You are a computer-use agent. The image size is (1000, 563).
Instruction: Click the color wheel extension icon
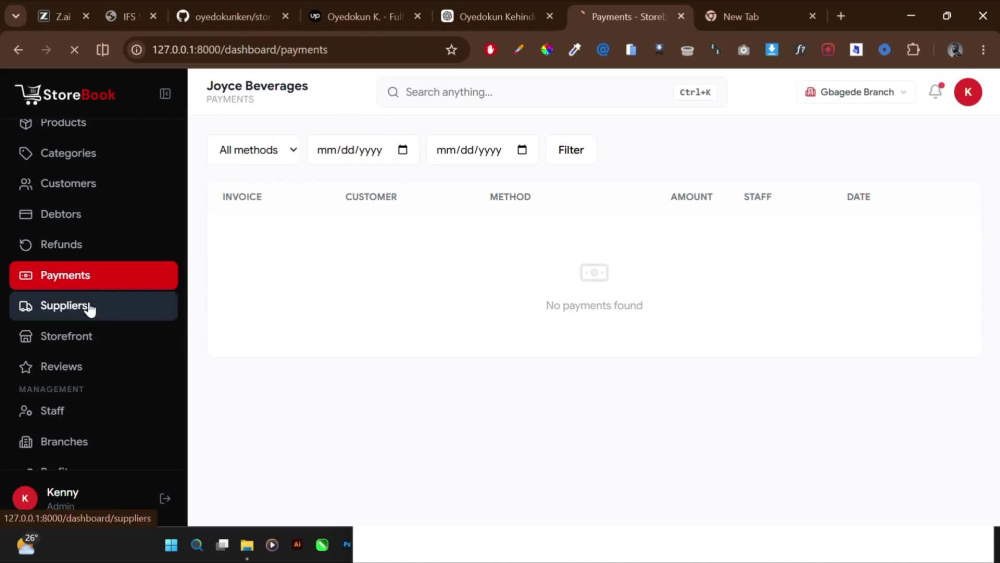coord(547,50)
